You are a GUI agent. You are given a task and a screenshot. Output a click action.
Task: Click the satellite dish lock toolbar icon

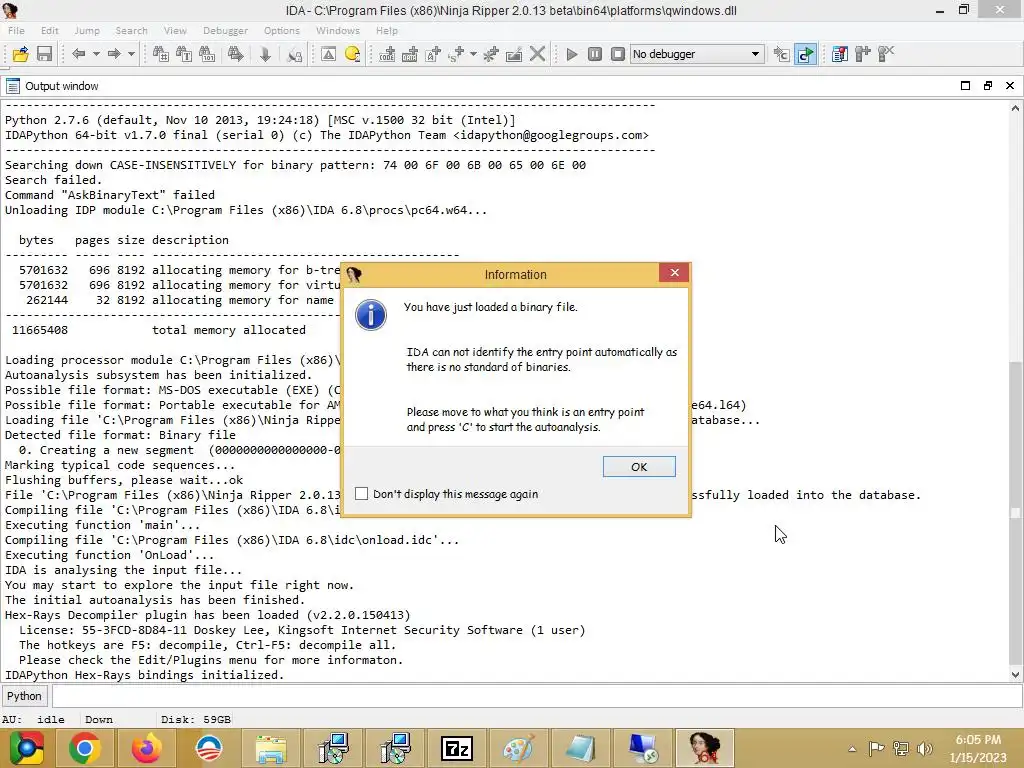(x=295, y=54)
